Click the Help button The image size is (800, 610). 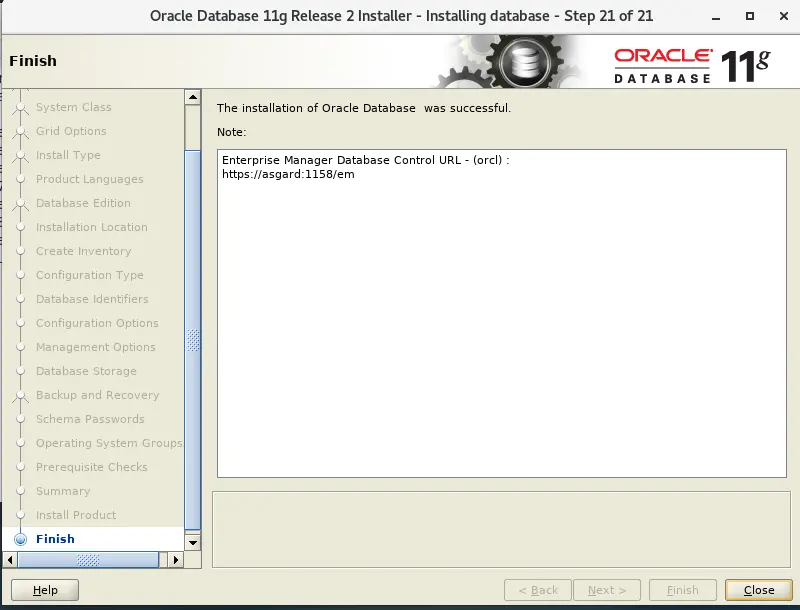45,590
